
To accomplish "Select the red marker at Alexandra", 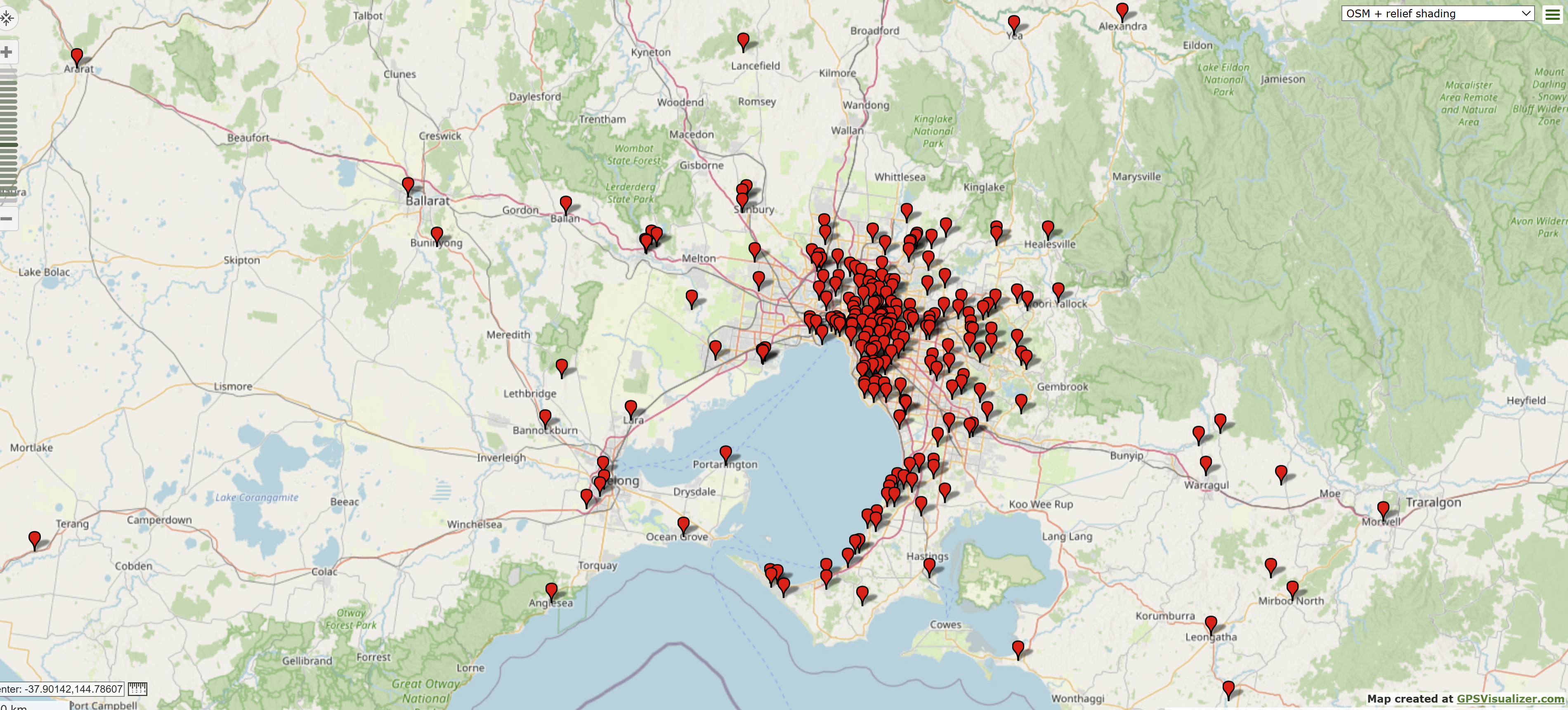I will [x=1122, y=12].
